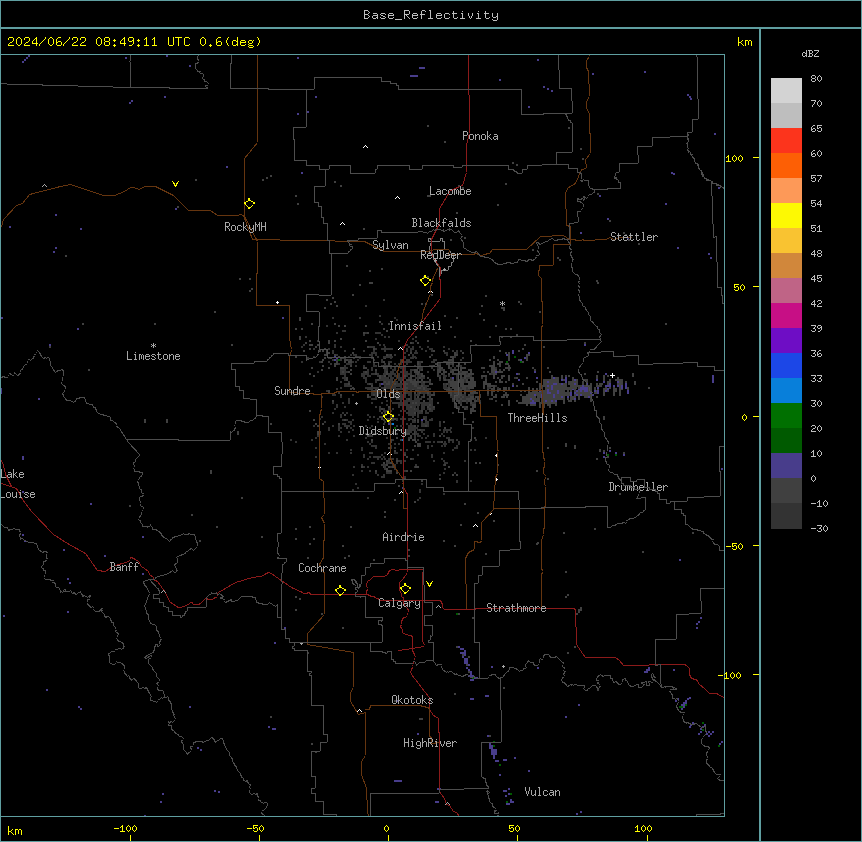
Task: Select the yellow v marker northwest of RockyMH
Action: pos(175,184)
